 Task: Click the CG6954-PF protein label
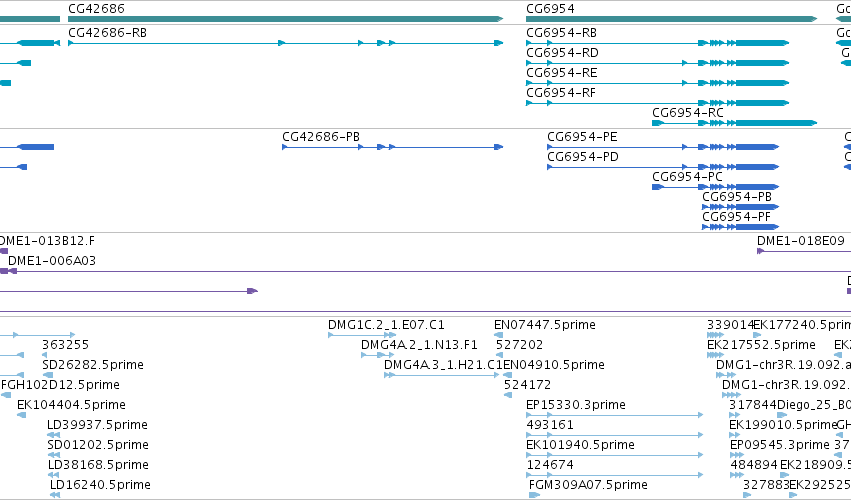click(736, 217)
